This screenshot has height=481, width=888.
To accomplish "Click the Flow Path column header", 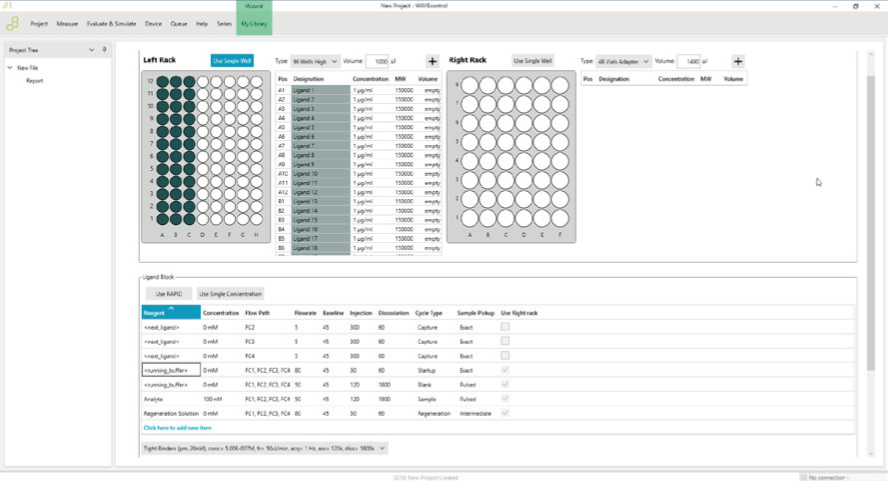I will pyautogui.click(x=258, y=313).
